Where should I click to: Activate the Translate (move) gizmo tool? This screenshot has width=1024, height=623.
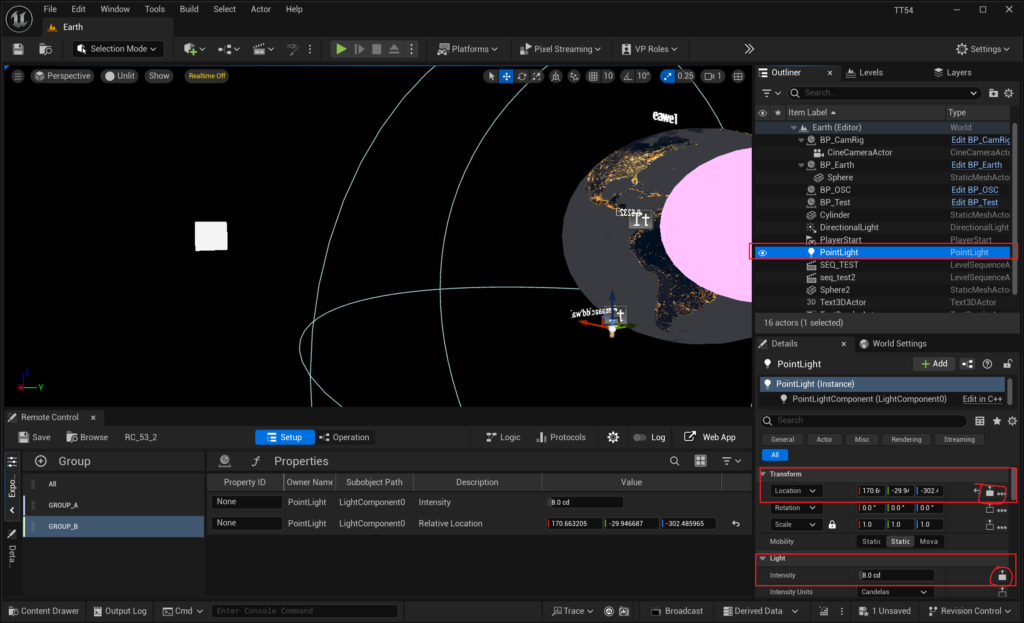tap(506, 76)
